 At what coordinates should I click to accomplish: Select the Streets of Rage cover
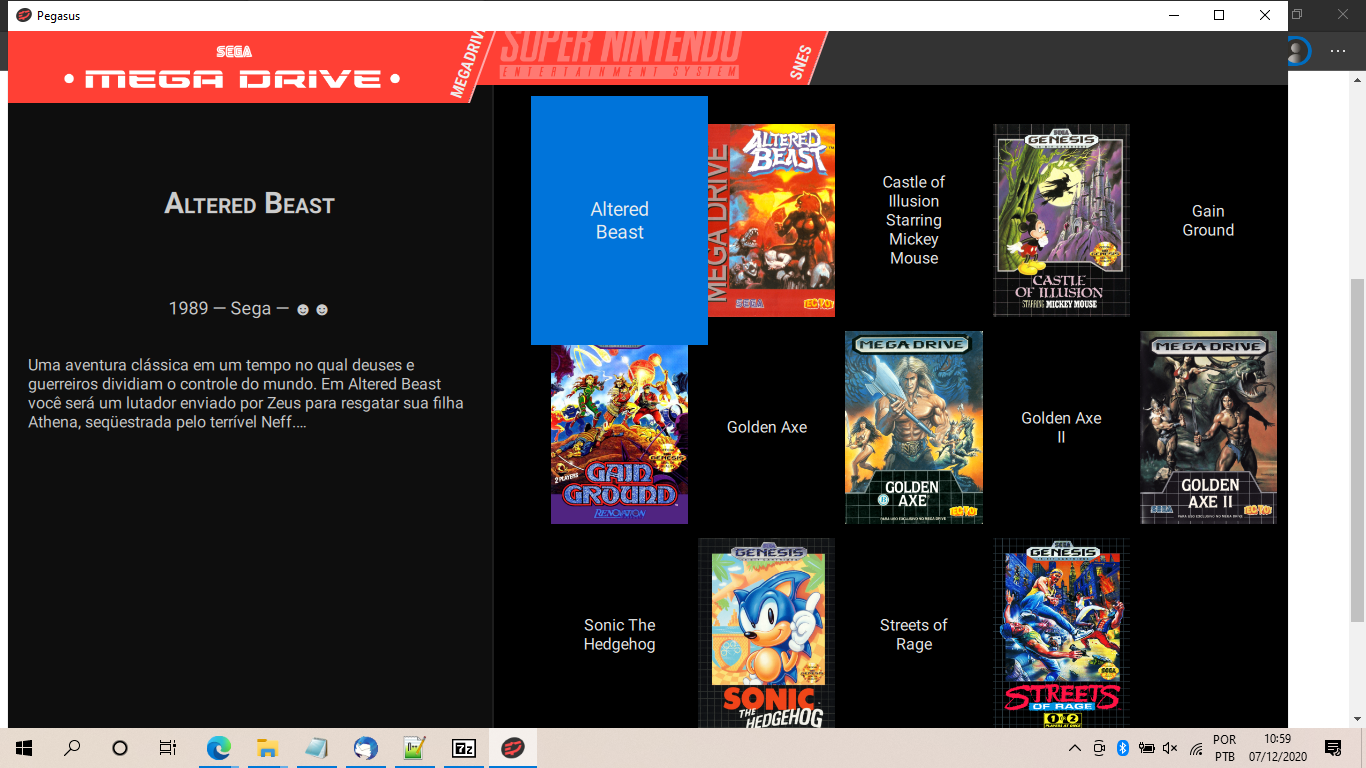coord(1061,633)
